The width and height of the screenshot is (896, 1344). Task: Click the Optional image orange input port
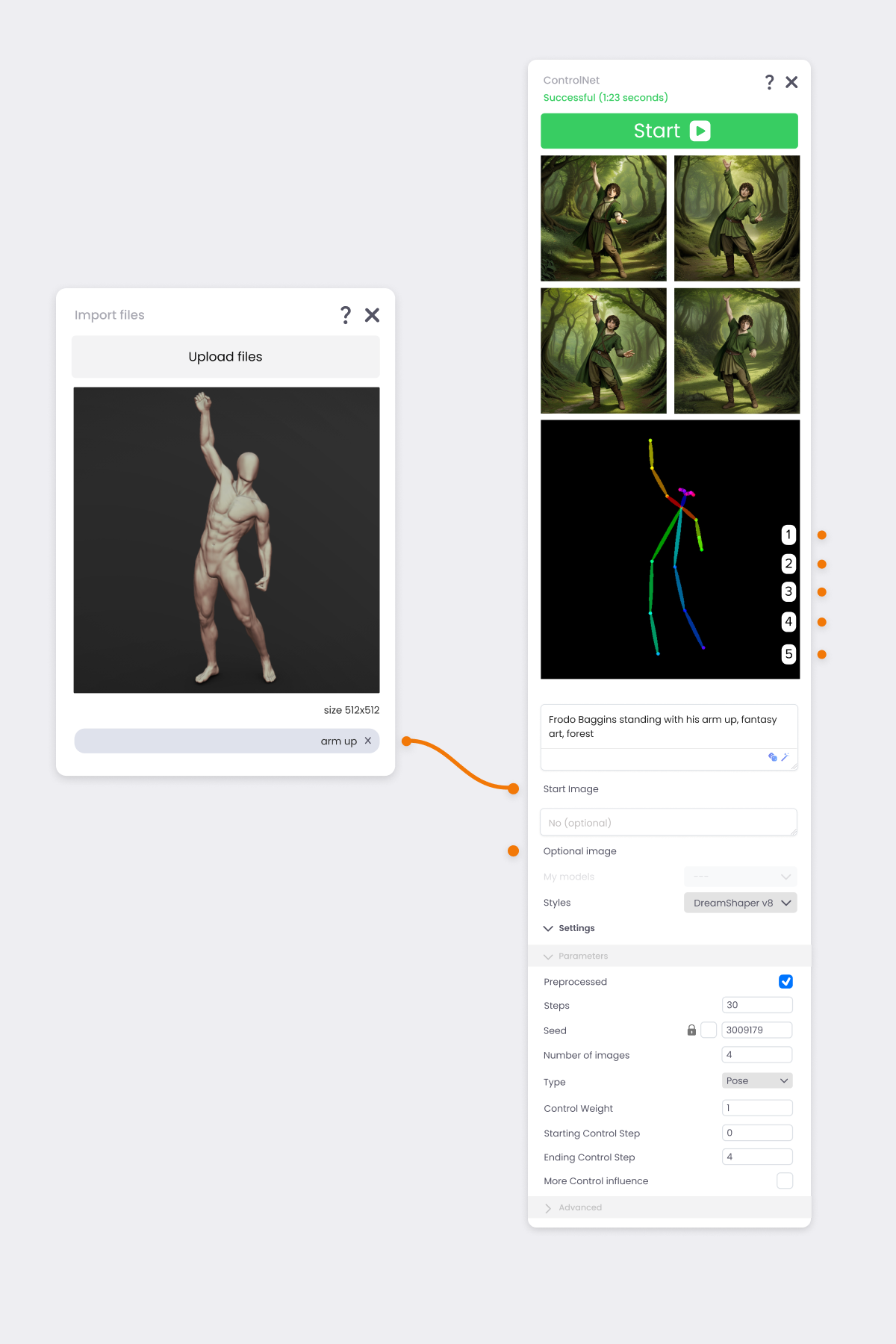click(513, 850)
